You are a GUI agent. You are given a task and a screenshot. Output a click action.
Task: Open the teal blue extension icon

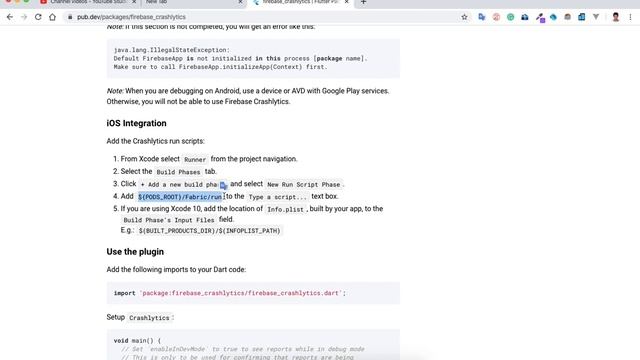(553, 17)
